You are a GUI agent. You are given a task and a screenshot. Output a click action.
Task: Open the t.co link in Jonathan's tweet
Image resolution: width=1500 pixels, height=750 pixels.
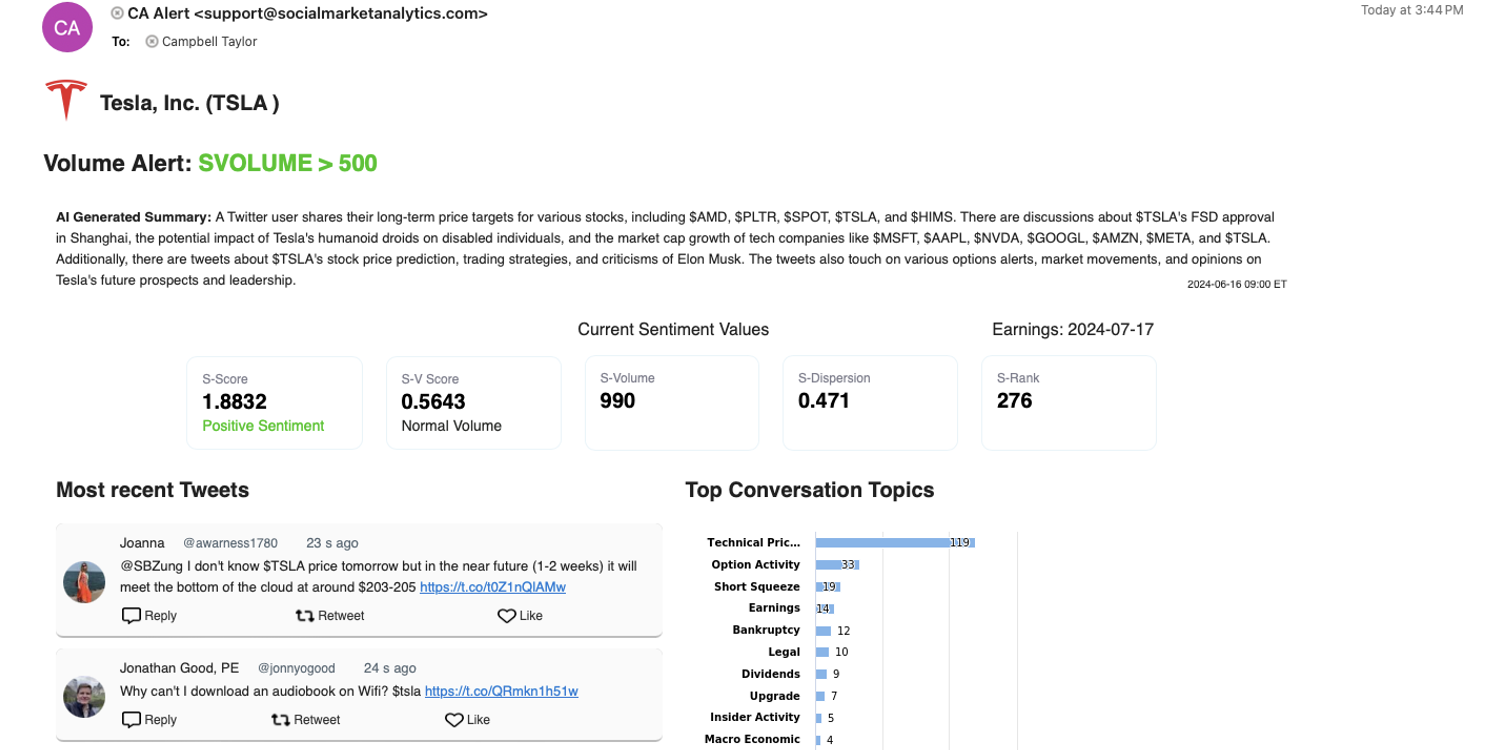tap(501, 691)
